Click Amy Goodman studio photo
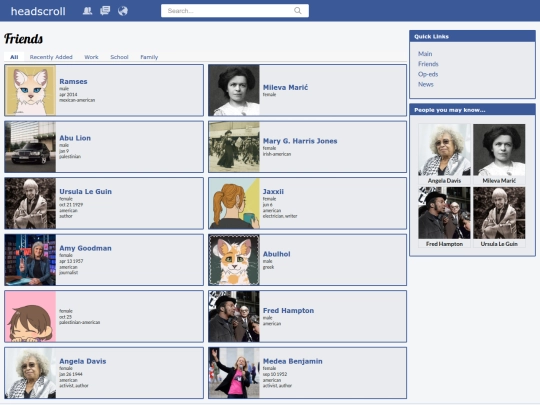 click(30, 260)
